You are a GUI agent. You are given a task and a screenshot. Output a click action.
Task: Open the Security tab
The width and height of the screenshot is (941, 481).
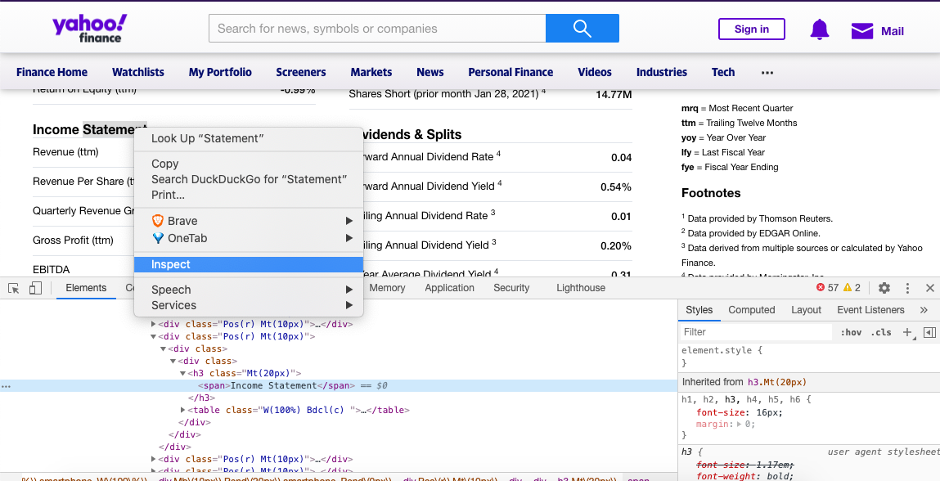(x=511, y=288)
